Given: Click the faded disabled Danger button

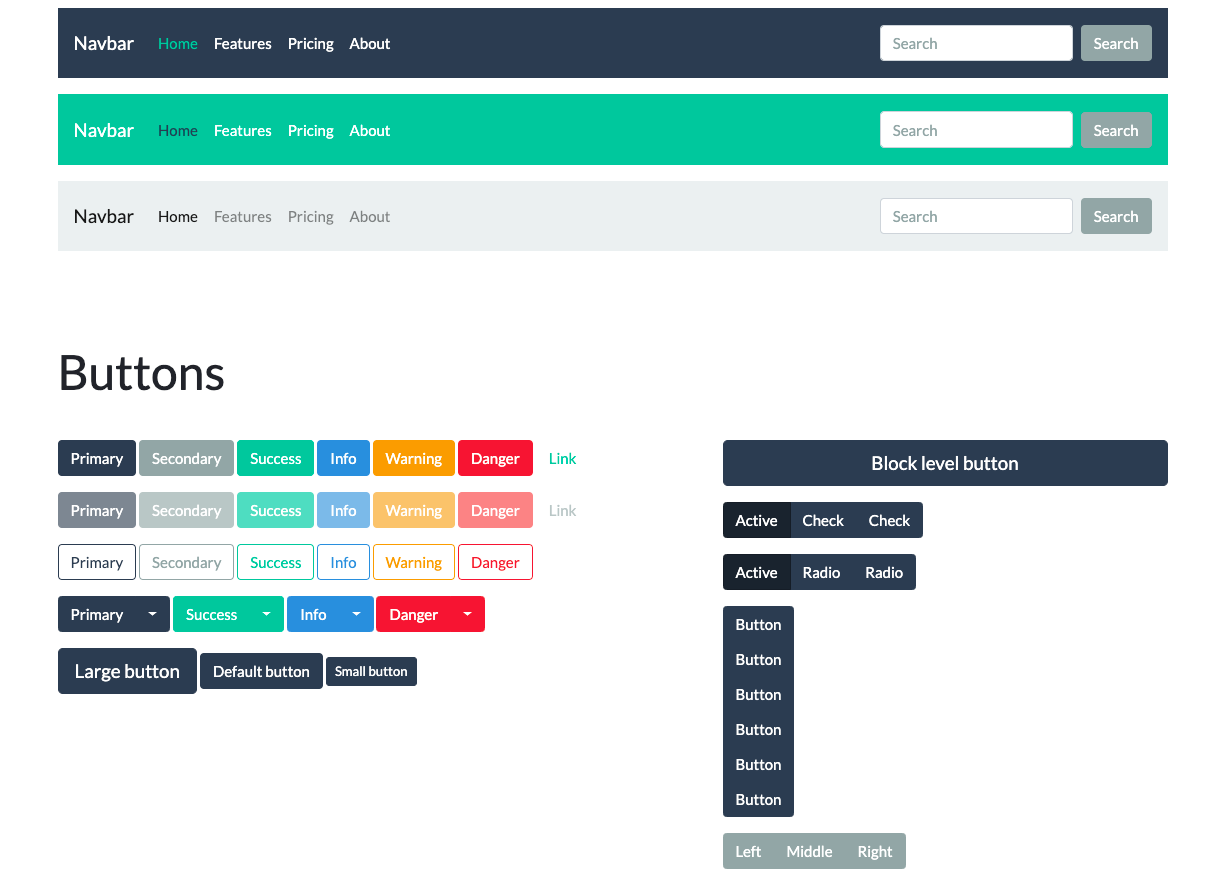Looking at the screenshot, I should tap(495, 510).
